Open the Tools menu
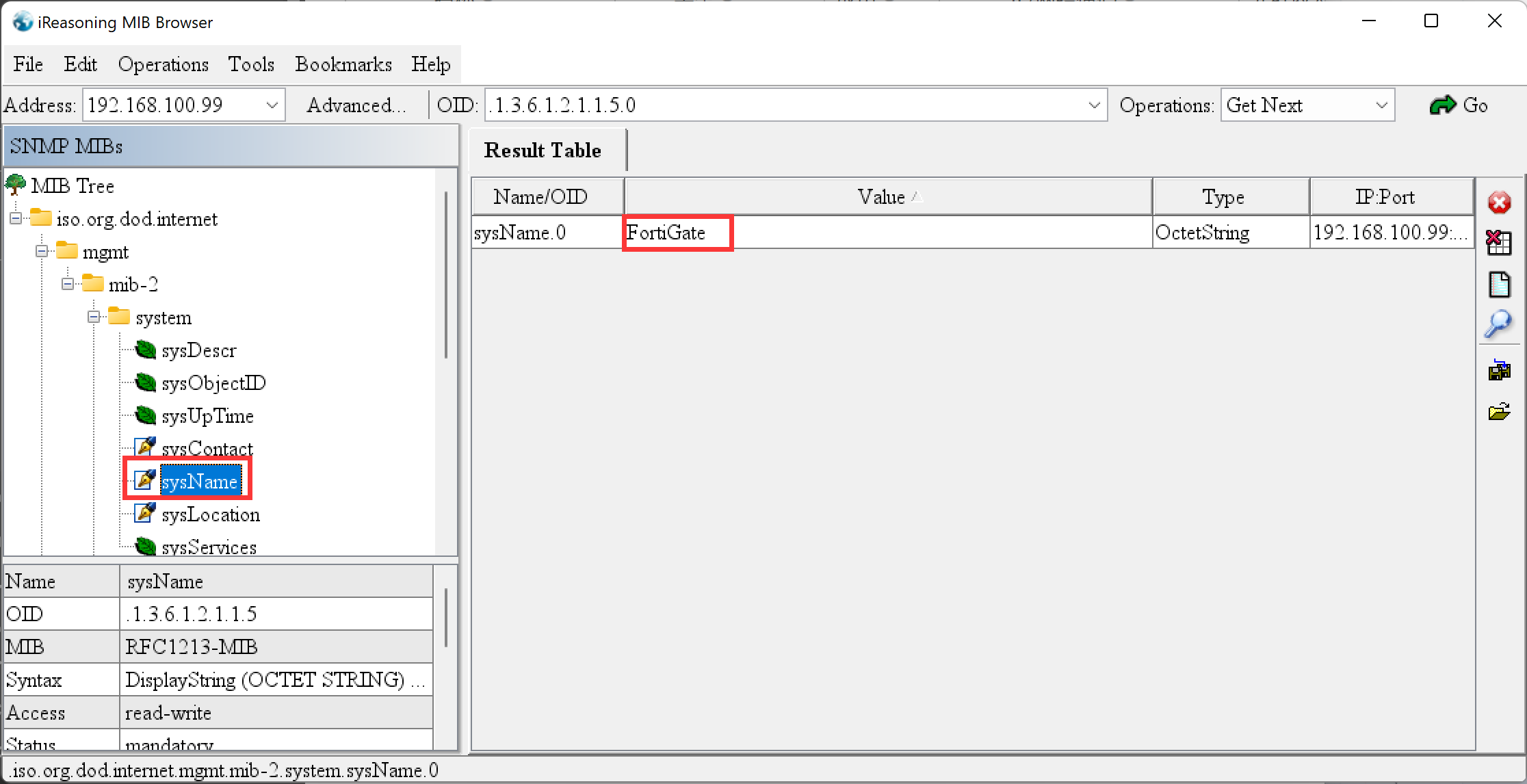The width and height of the screenshot is (1527, 784). tap(251, 64)
